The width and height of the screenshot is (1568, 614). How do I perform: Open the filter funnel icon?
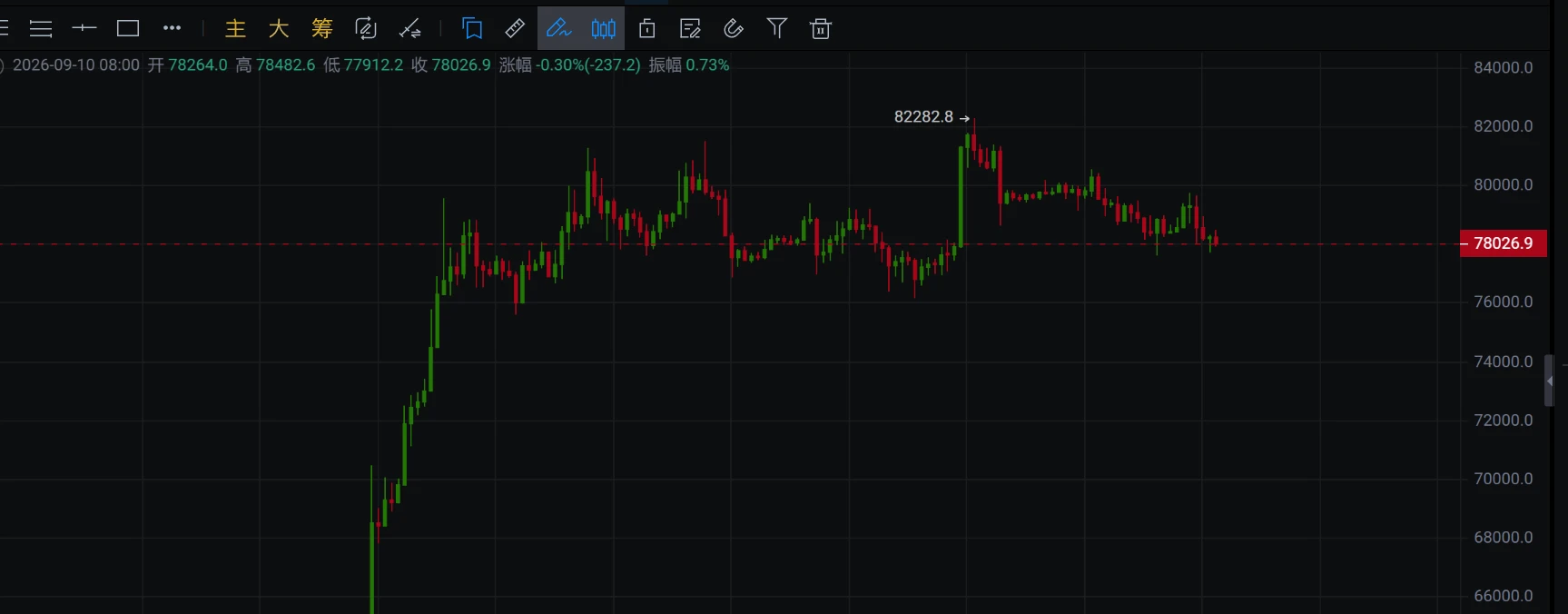click(777, 29)
